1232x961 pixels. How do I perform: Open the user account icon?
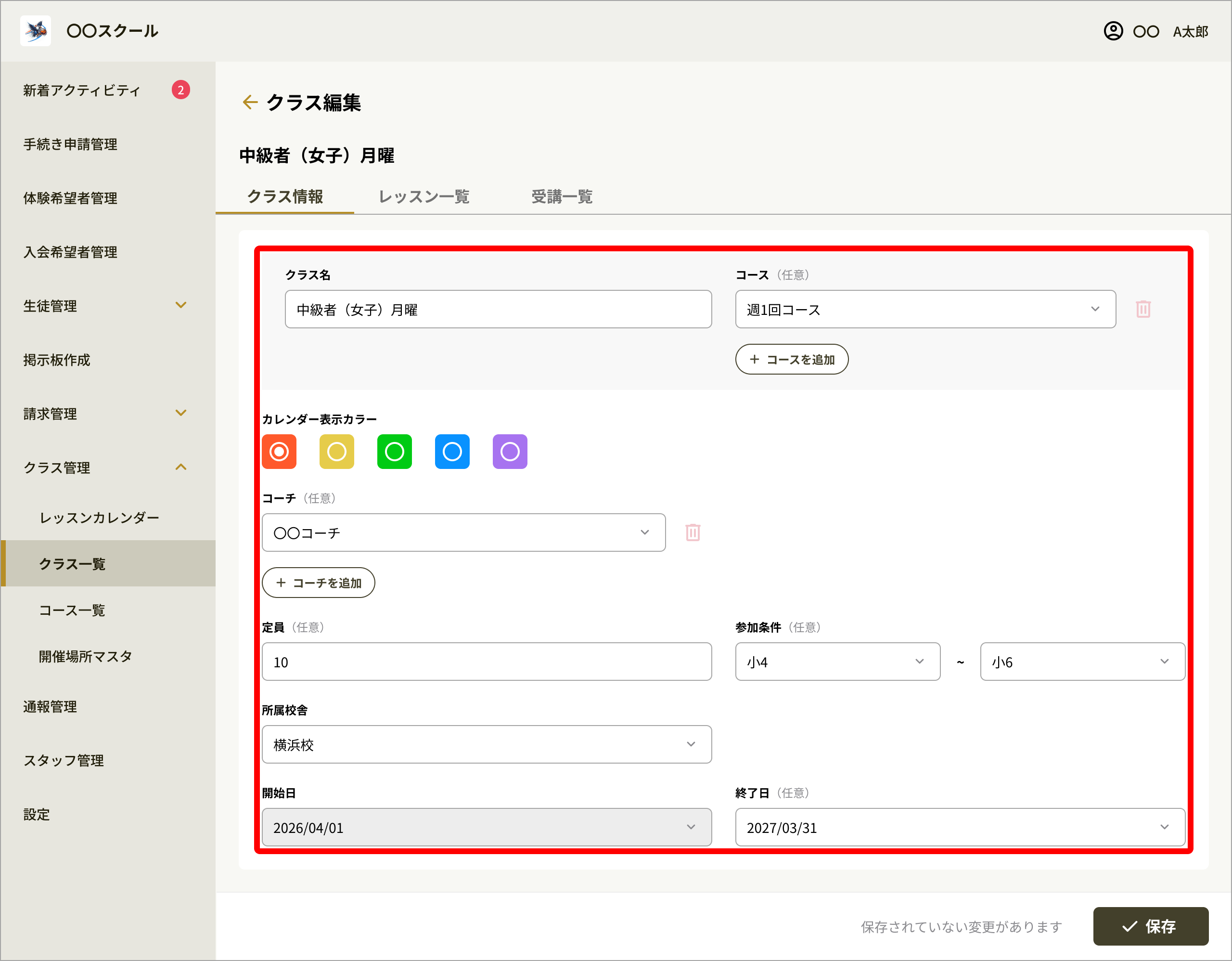[1113, 31]
